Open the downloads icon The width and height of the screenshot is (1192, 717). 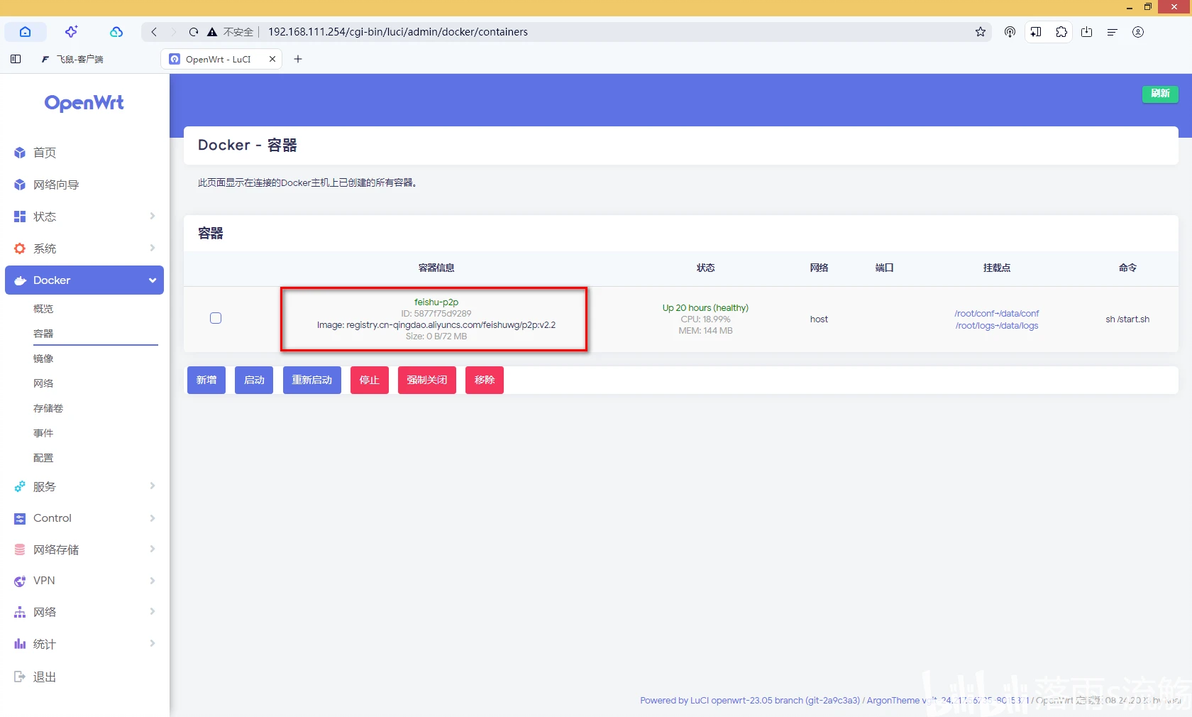pos(1086,32)
